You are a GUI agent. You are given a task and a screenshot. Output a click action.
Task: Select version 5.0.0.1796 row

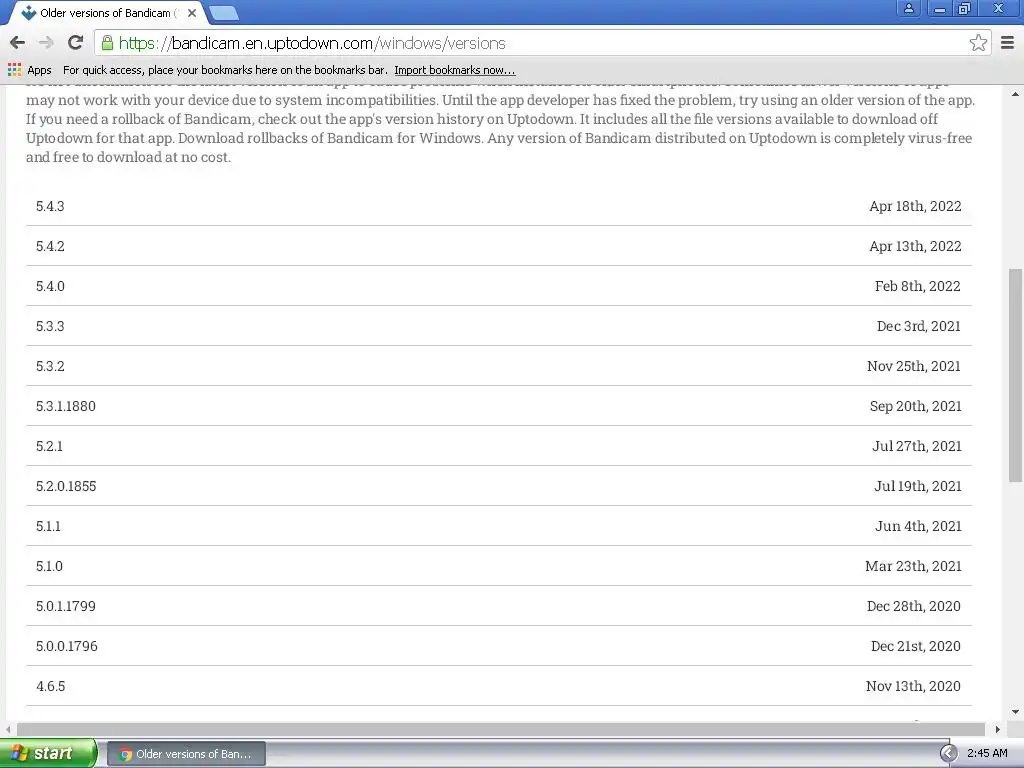coord(499,646)
